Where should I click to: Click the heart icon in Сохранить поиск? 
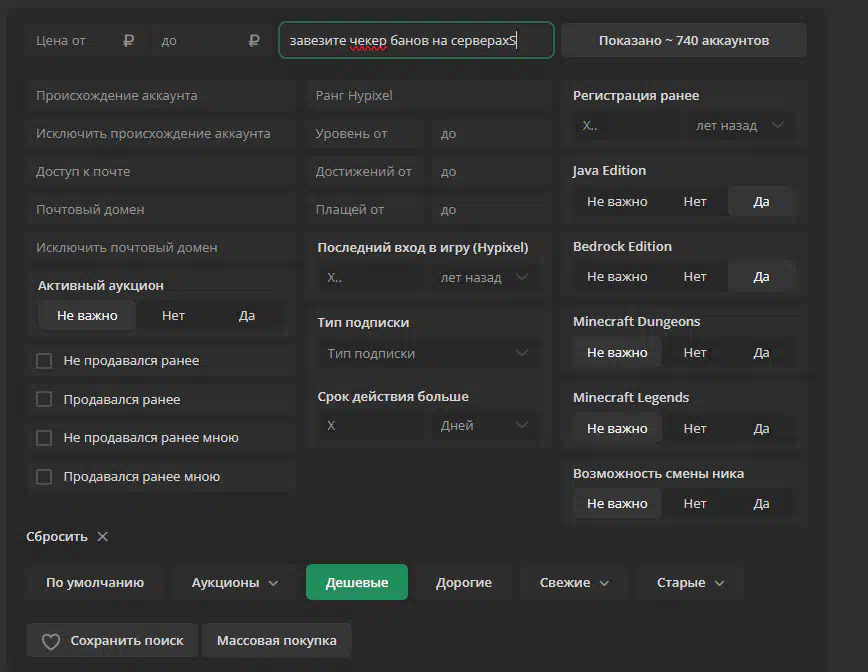coord(51,641)
